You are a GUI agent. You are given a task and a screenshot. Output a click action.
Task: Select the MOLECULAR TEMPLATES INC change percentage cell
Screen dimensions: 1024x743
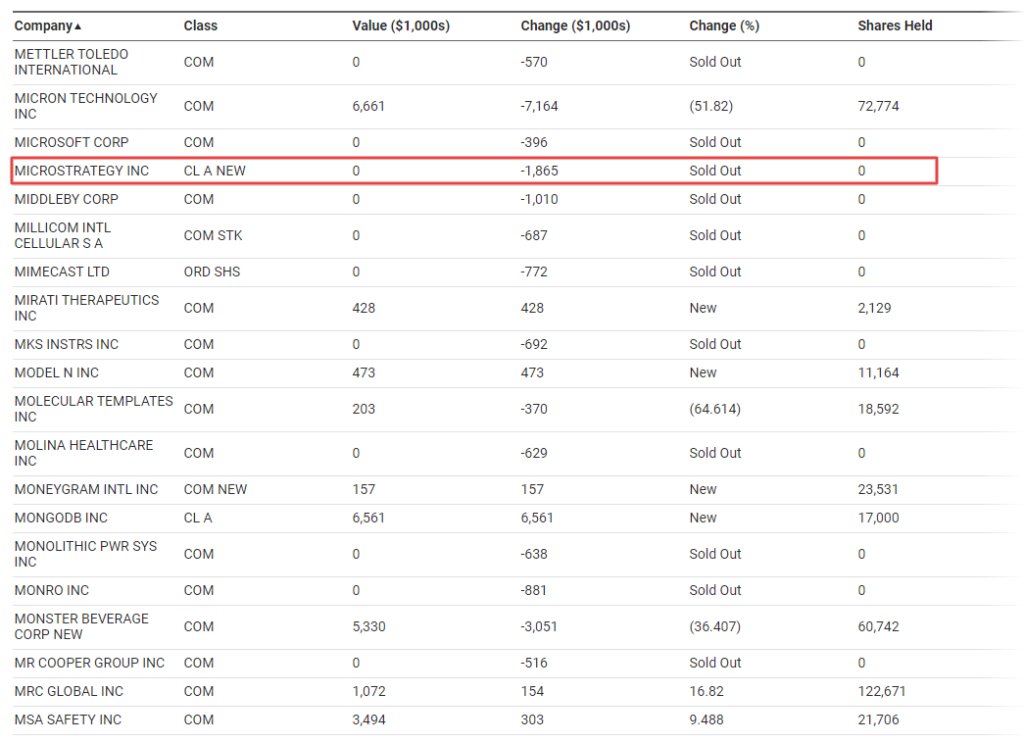[x=715, y=409]
